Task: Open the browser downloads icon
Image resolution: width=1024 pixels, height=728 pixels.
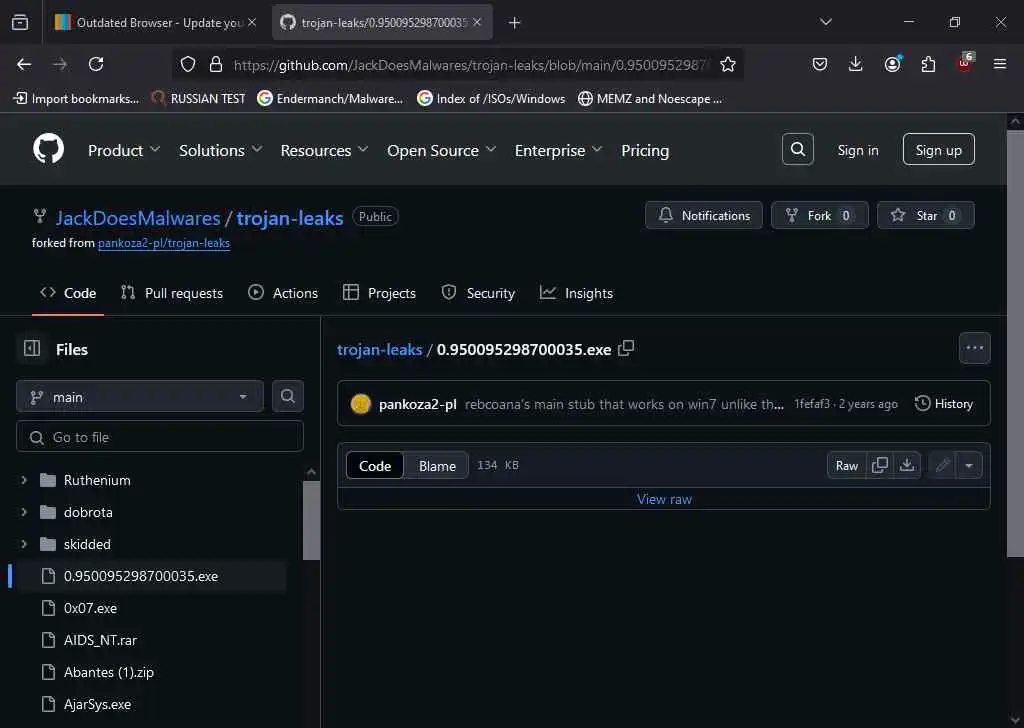Action: click(x=856, y=64)
